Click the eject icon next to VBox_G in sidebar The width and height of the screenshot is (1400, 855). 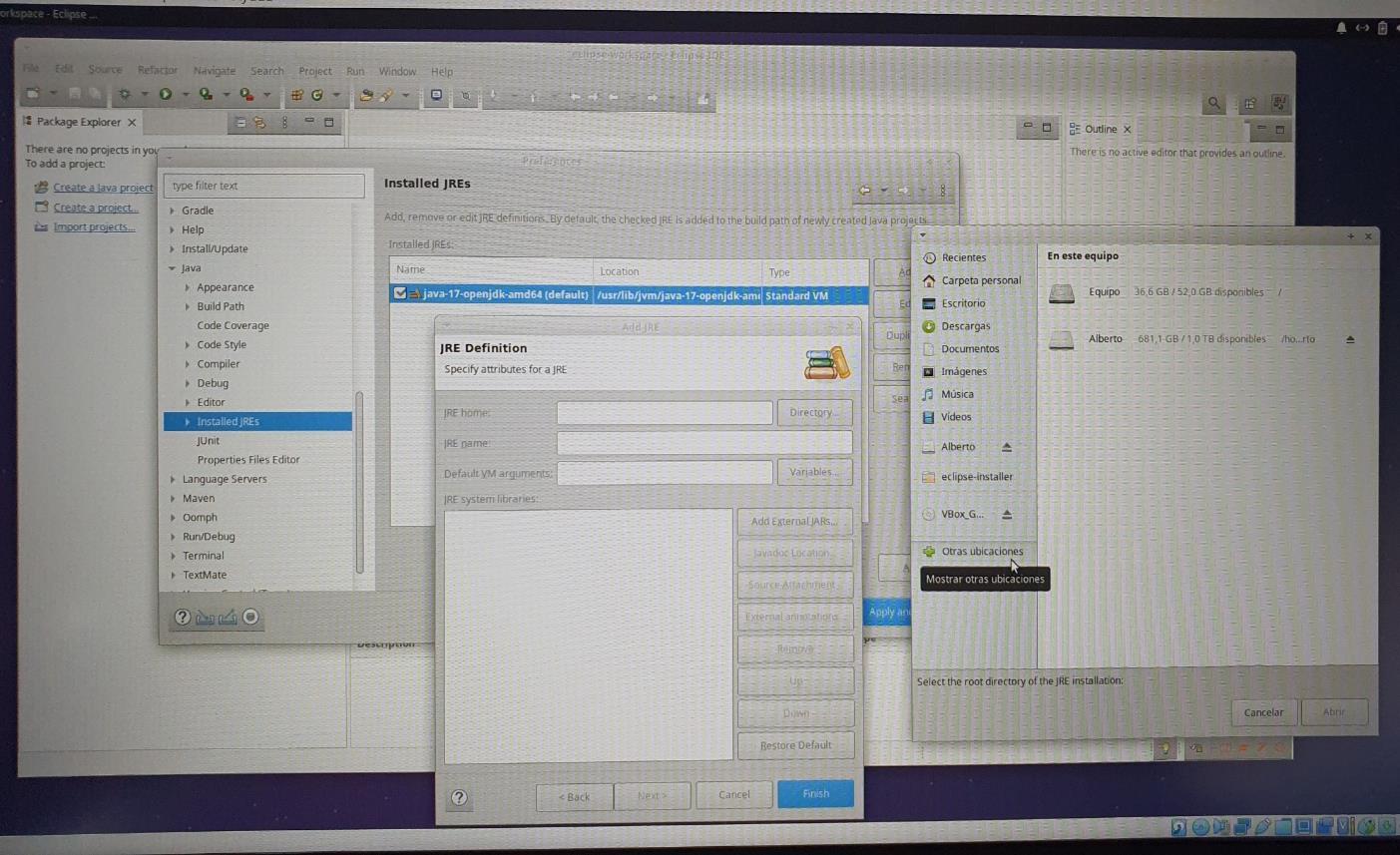pyautogui.click(x=1007, y=515)
